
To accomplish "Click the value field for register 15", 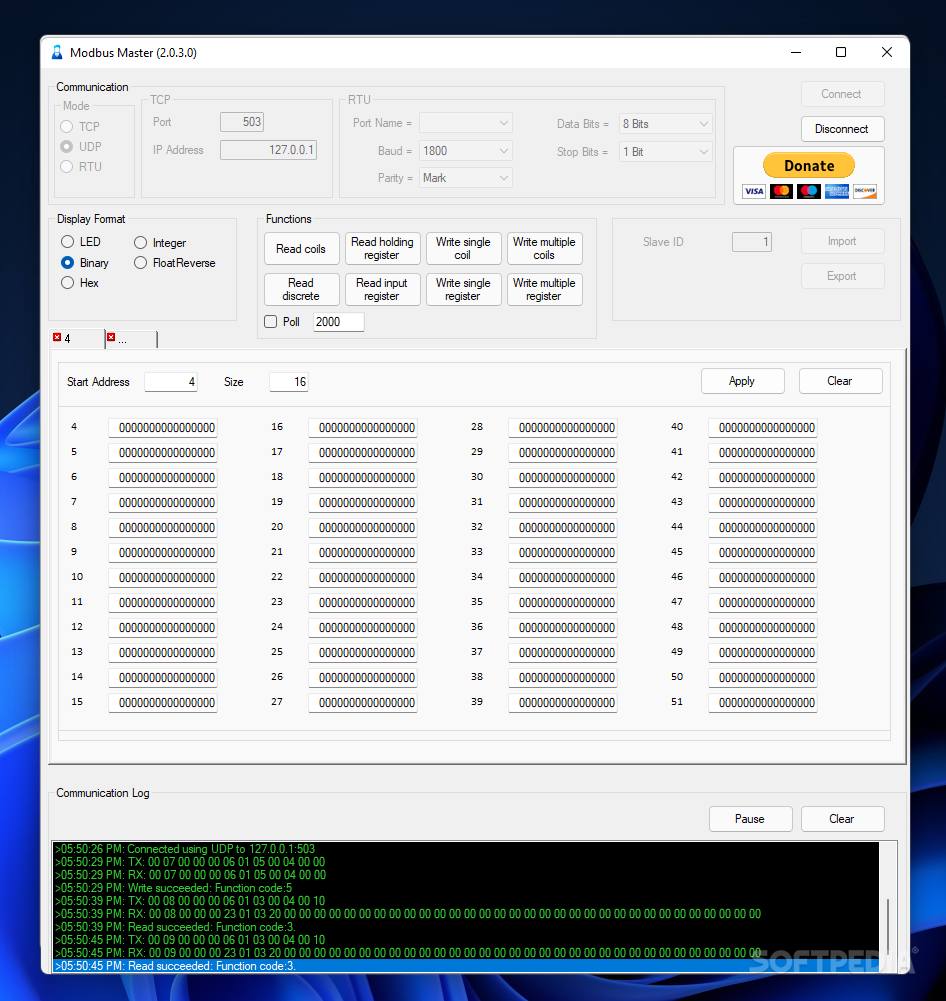I will coord(163,702).
